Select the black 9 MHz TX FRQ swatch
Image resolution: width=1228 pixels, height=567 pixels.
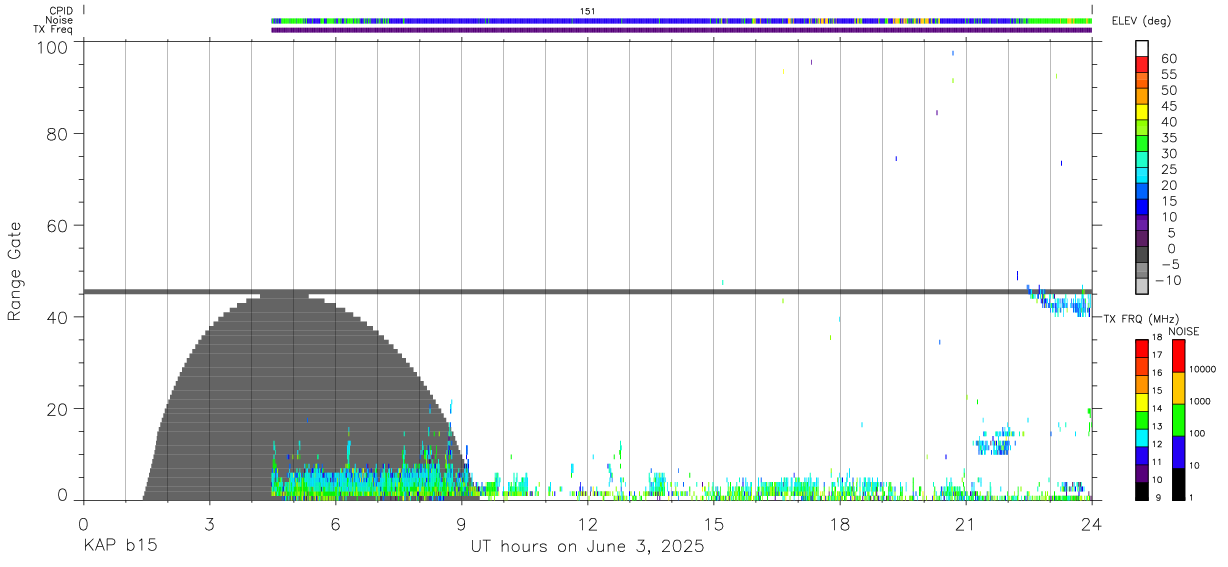1142,491
